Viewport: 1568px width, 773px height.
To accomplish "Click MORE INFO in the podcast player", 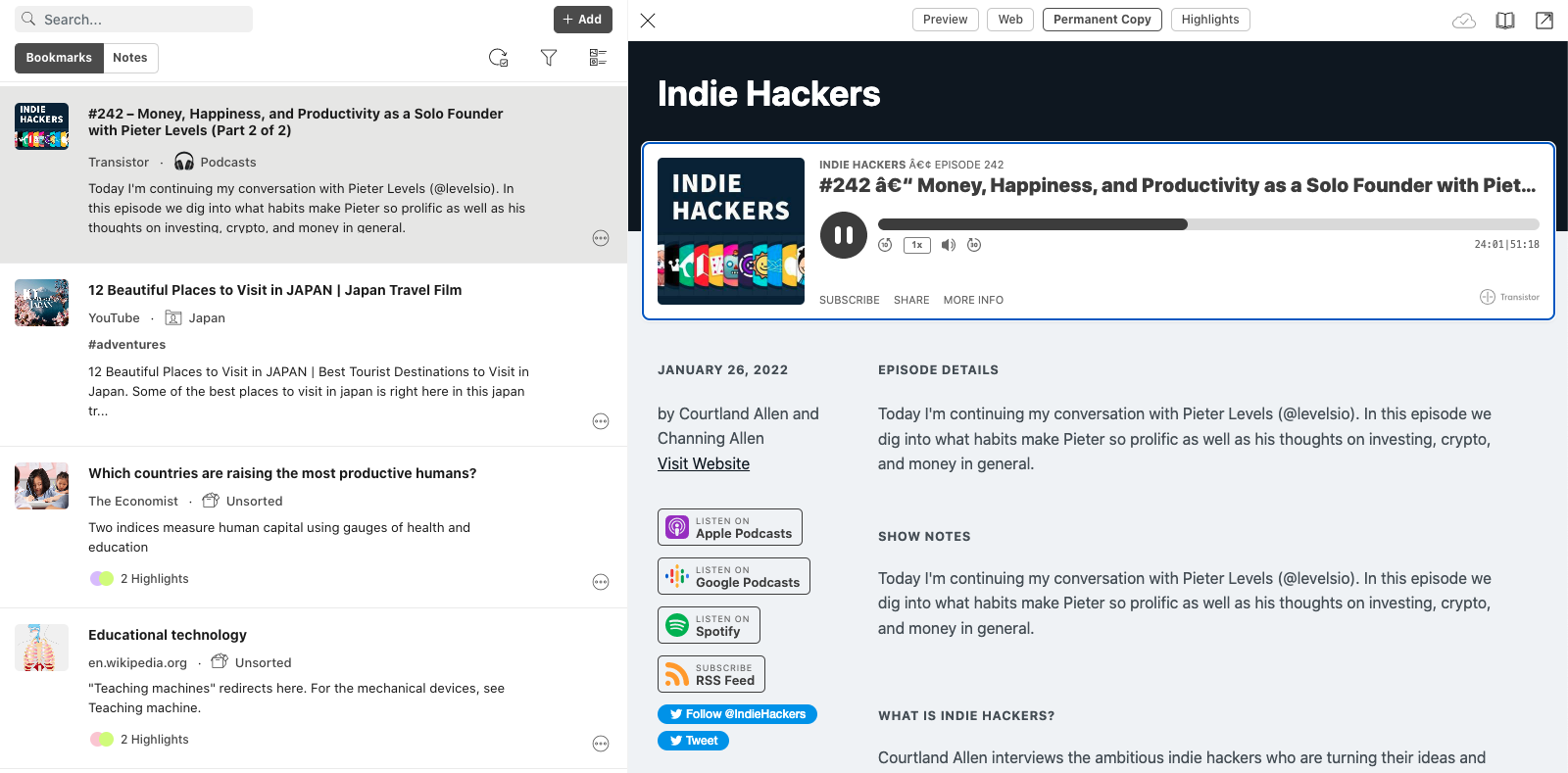I will click(973, 300).
